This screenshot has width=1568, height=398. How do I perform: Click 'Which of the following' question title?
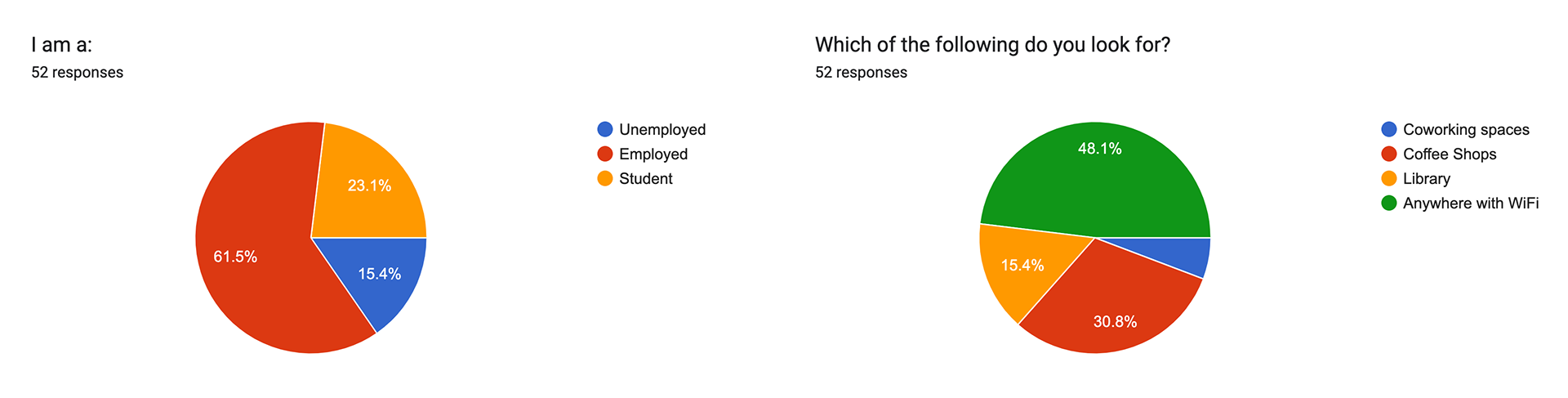(x=993, y=44)
